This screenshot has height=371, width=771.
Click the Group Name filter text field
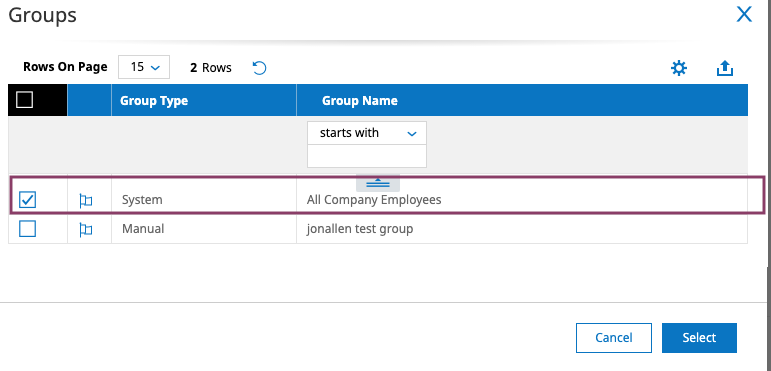click(x=367, y=156)
